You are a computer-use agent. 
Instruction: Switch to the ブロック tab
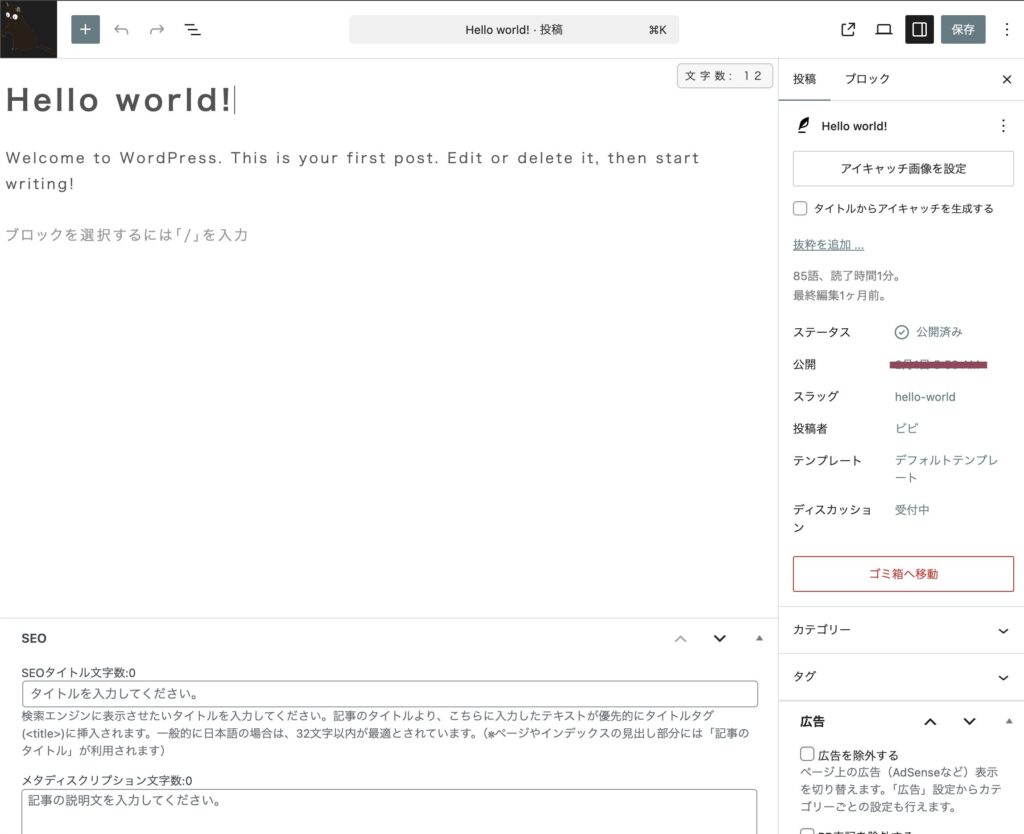pyautogui.click(x=866, y=79)
